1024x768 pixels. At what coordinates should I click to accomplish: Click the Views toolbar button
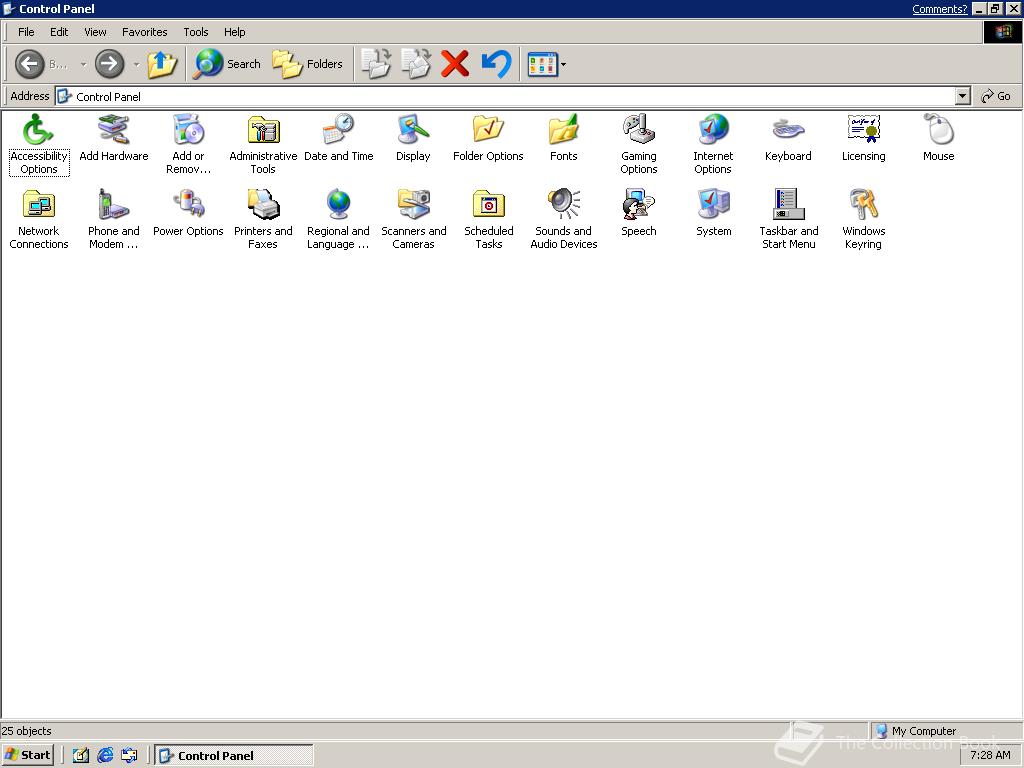542,64
